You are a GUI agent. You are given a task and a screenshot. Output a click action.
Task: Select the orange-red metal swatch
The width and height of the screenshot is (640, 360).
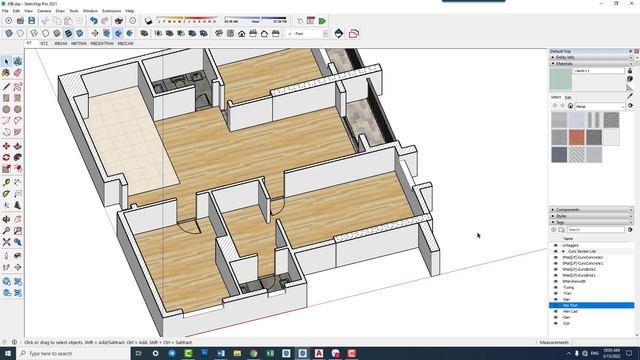tap(577, 138)
